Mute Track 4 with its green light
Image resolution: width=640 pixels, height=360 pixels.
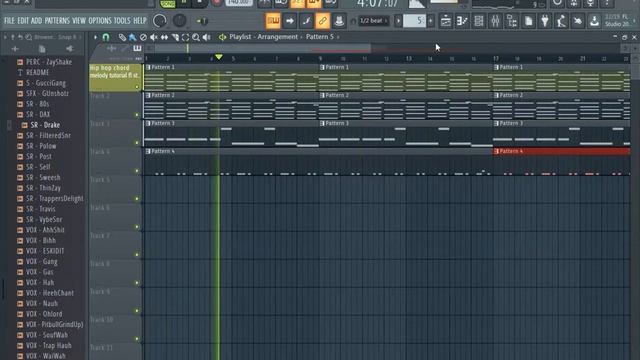(x=137, y=171)
